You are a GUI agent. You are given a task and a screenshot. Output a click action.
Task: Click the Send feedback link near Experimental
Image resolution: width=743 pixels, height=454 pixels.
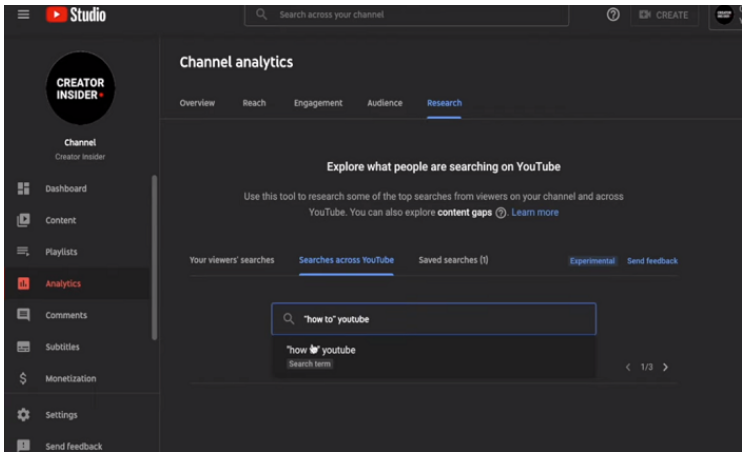click(652, 261)
